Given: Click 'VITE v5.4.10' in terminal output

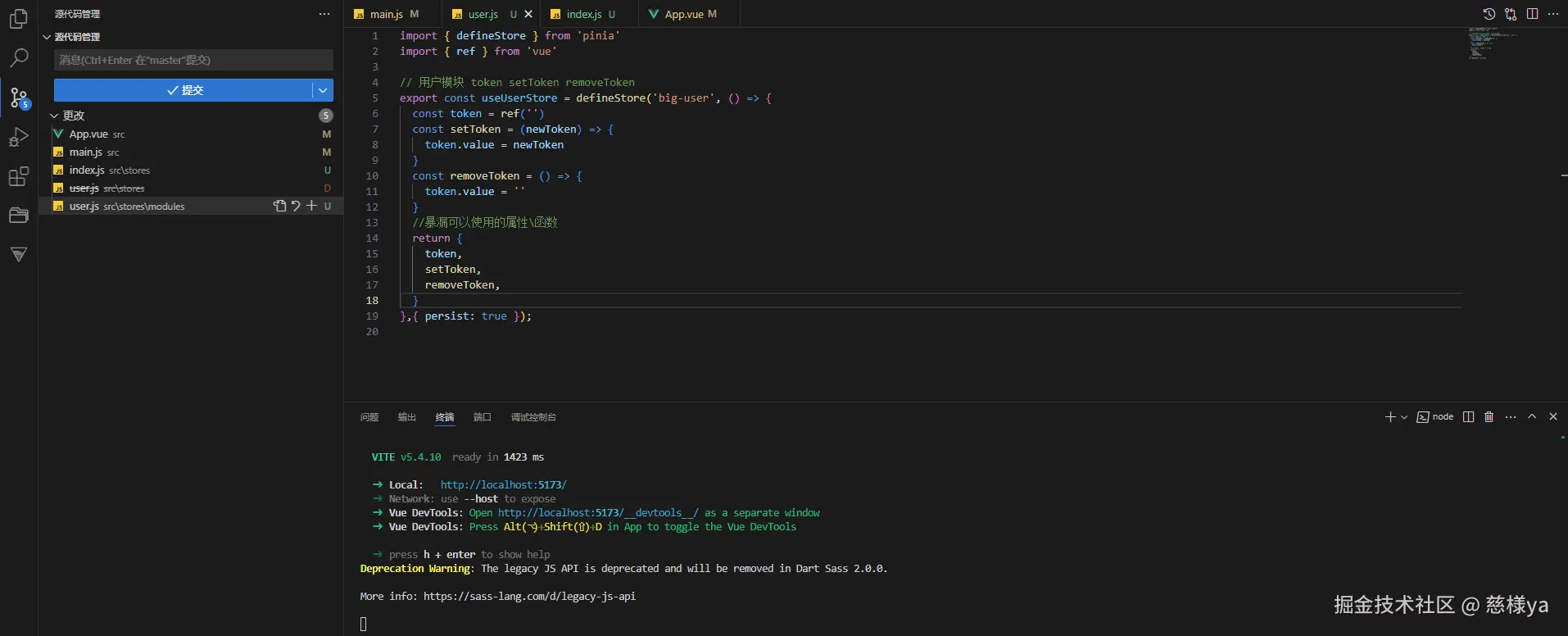Looking at the screenshot, I should point(406,457).
